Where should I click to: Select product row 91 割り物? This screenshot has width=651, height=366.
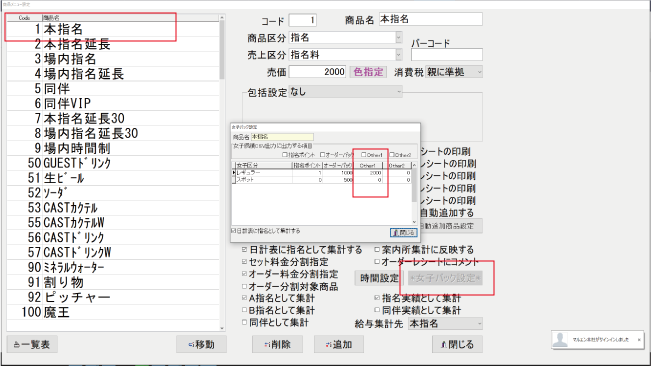(x=113, y=282)
